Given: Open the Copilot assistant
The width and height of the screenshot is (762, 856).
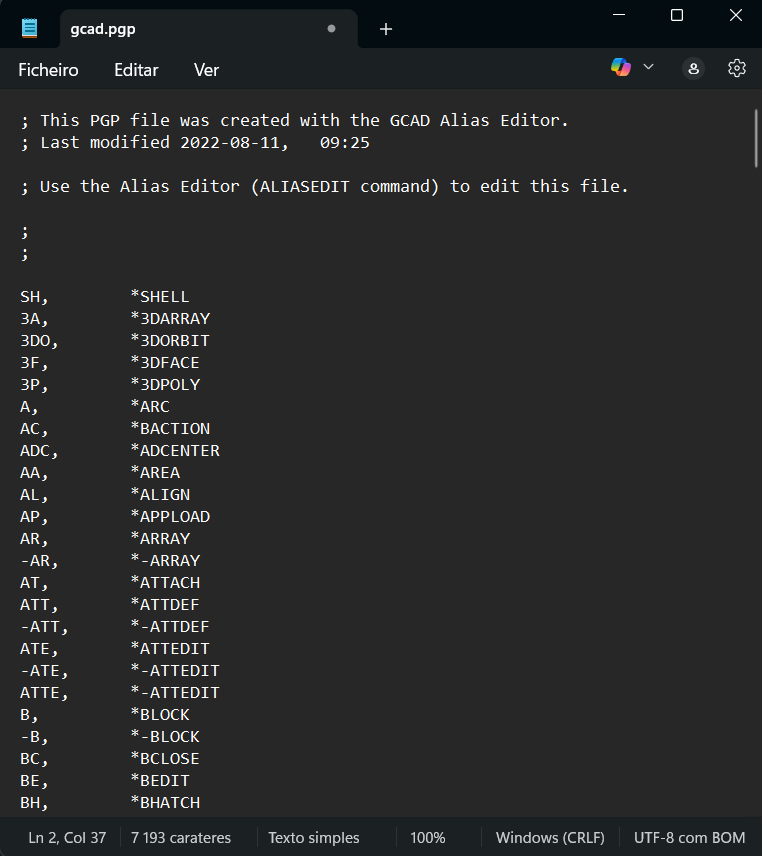Looking at the screenshot, I should click(x=622, y=66).
